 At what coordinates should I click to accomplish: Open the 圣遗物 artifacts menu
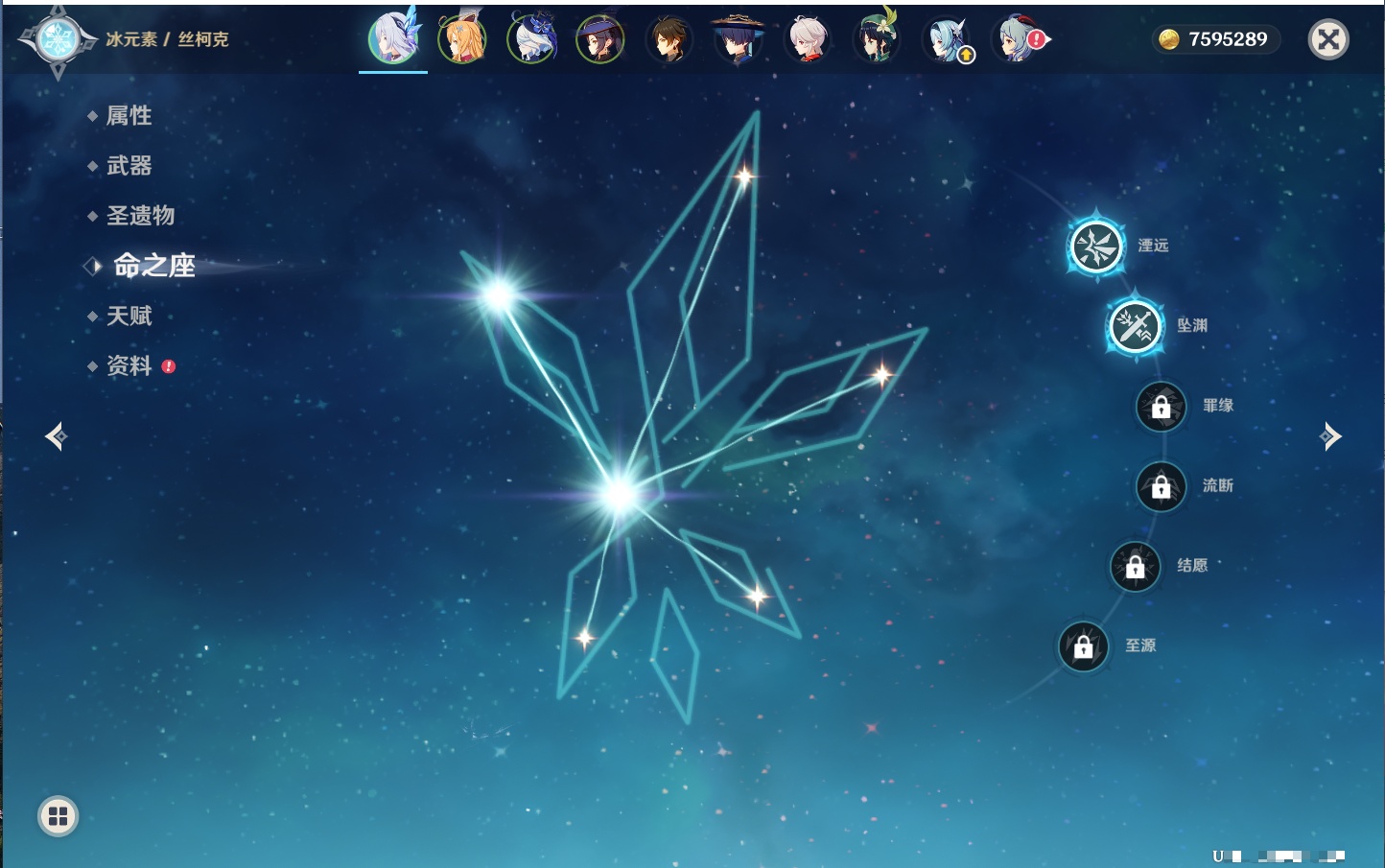click(x=140, y=216)
